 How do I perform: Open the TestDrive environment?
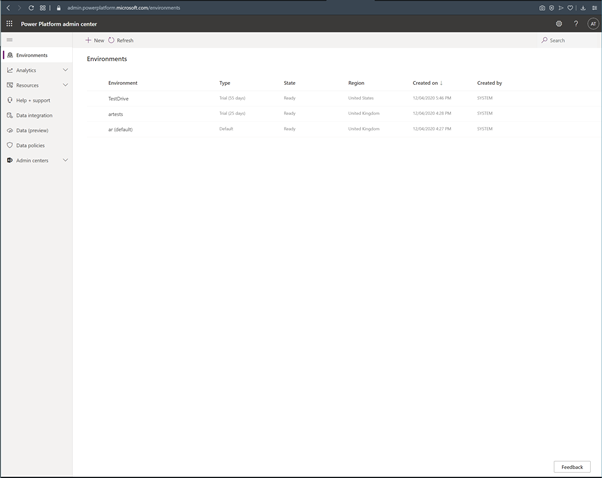click(119, 98)
